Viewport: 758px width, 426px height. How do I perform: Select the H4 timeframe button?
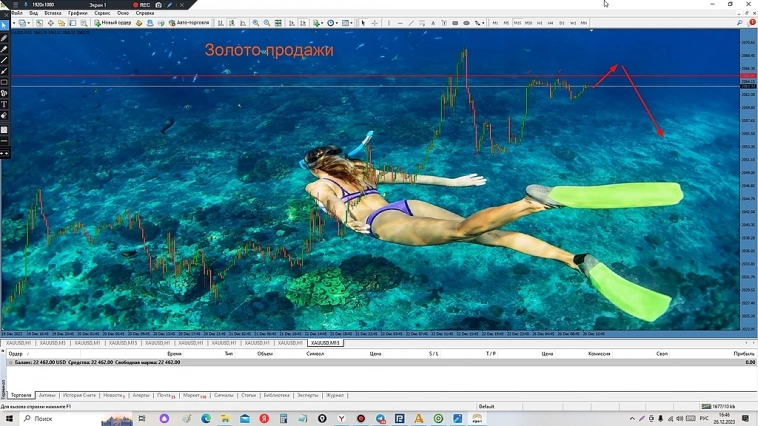550,23
